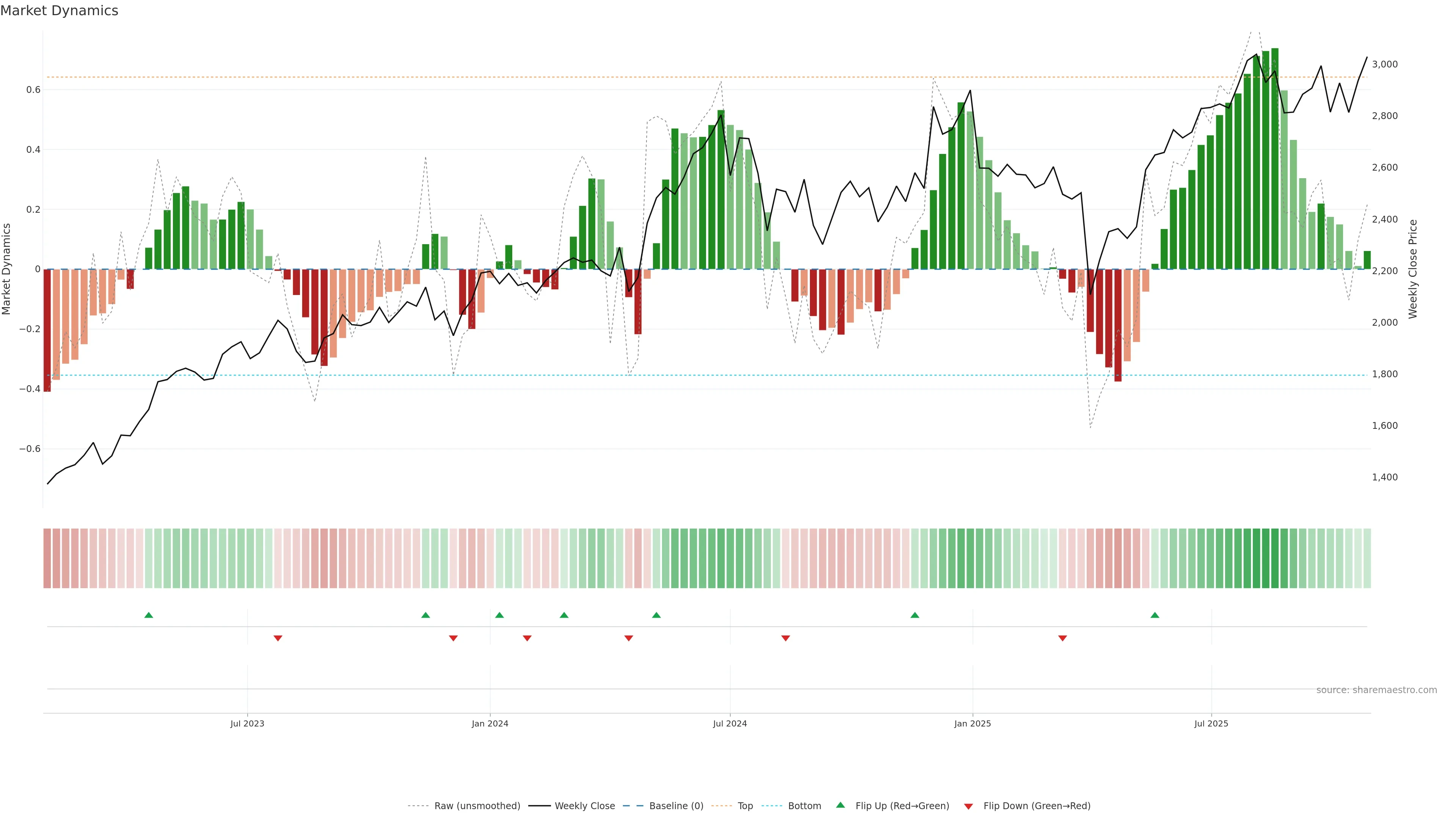Hide the Top threshold legend entry
1456x819 pixels.
coord(745,806)
